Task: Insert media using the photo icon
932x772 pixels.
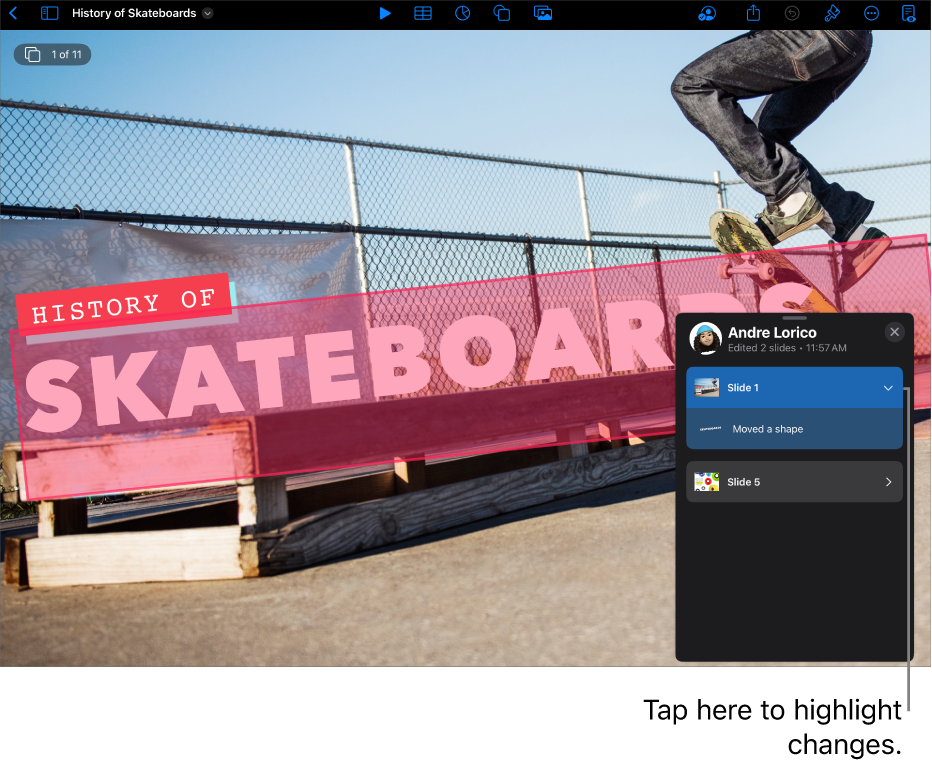Action: point(543,14)
